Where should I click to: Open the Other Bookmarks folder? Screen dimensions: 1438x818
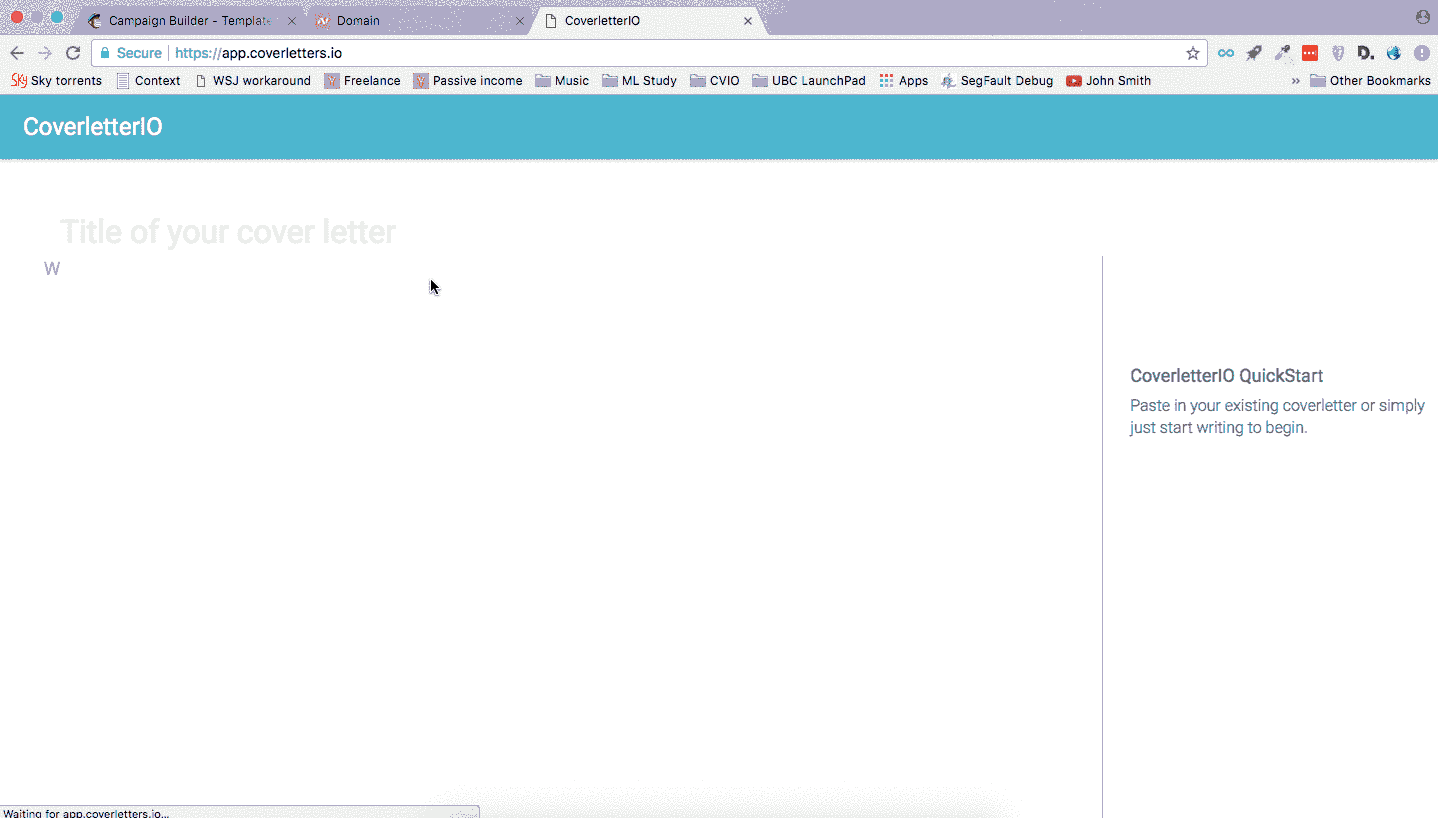pos(1370,81)
